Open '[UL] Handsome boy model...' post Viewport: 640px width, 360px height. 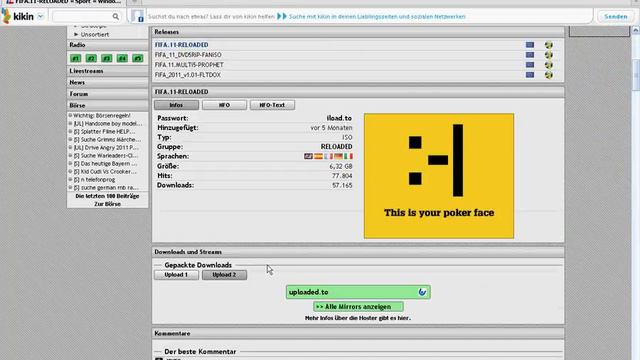[108, 123]
